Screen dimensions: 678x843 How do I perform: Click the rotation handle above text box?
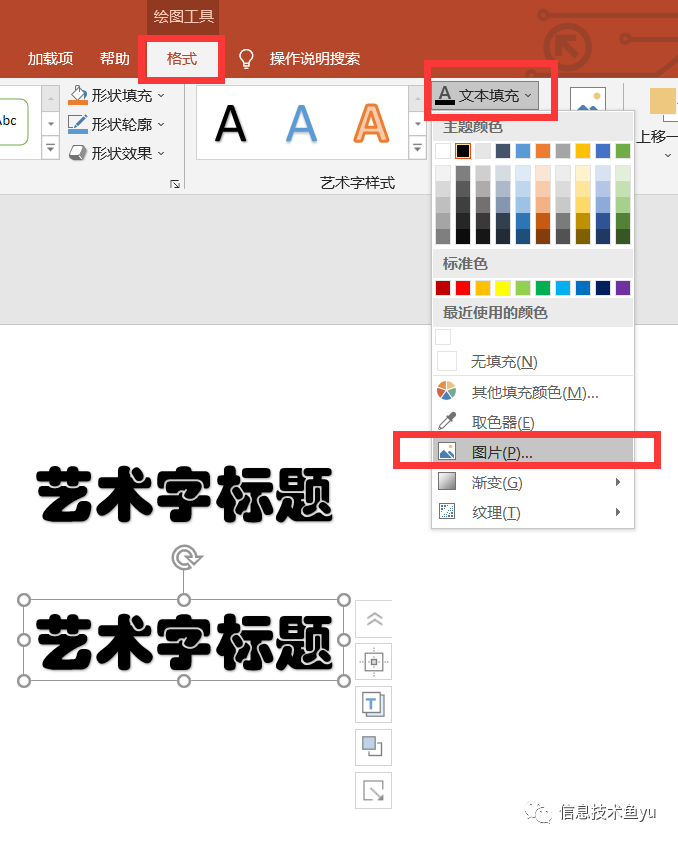coord(186,558)
